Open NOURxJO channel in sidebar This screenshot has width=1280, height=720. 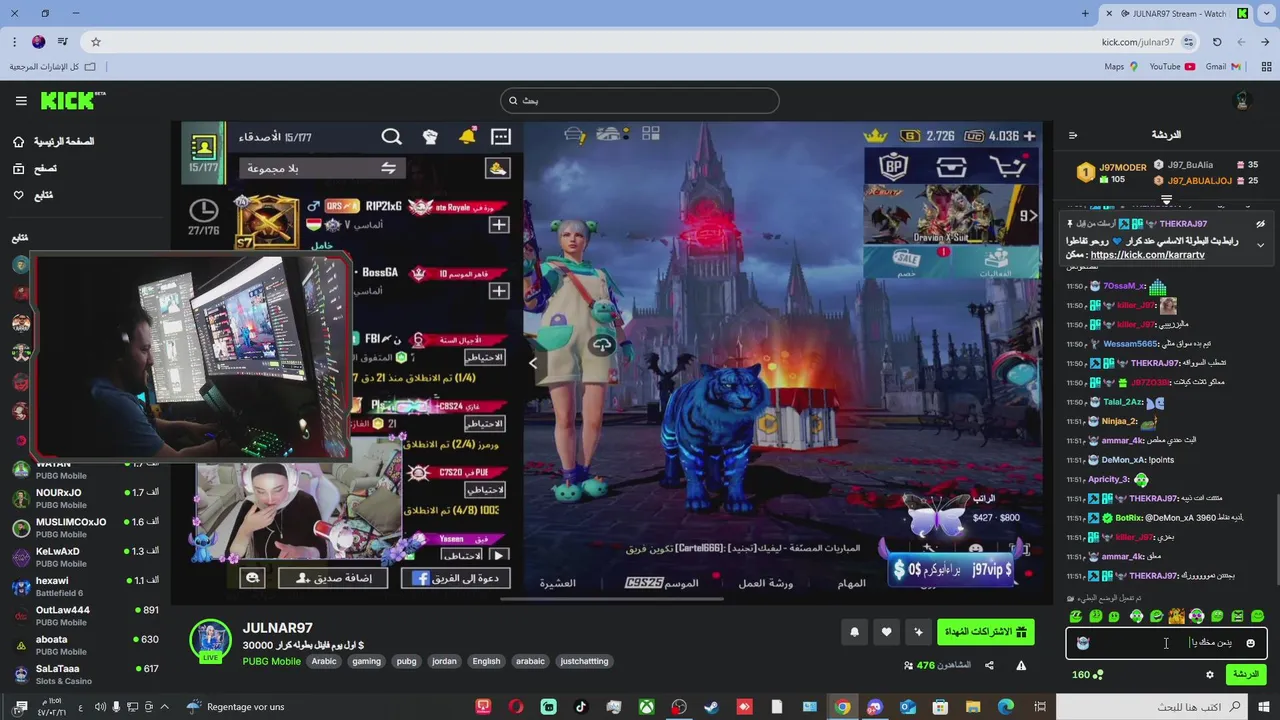85,499
